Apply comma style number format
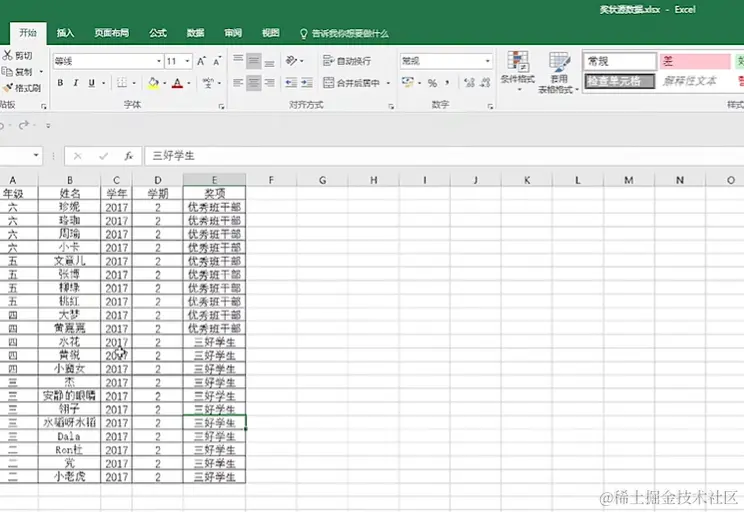744x512 pixels. point(447,83)
